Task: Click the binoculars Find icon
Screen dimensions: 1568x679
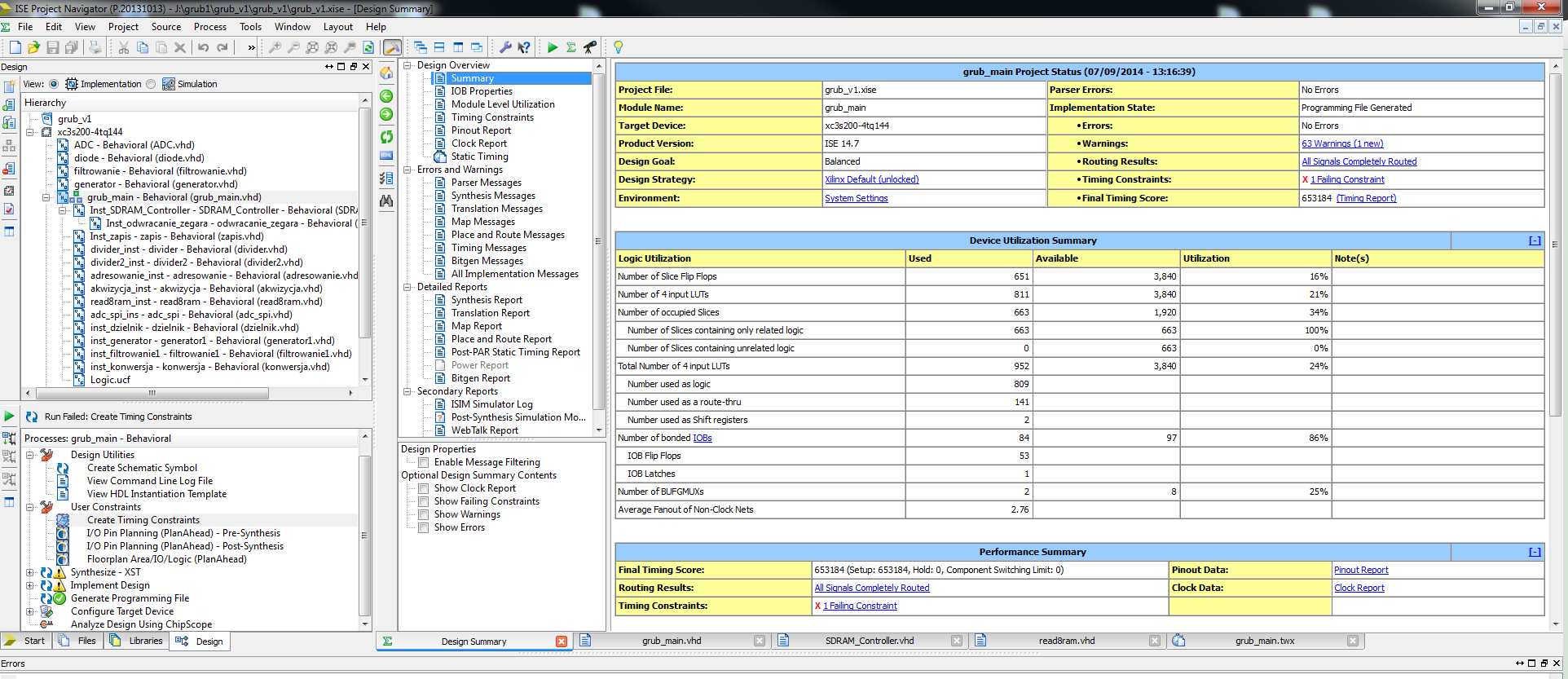Action: [386, 201]
